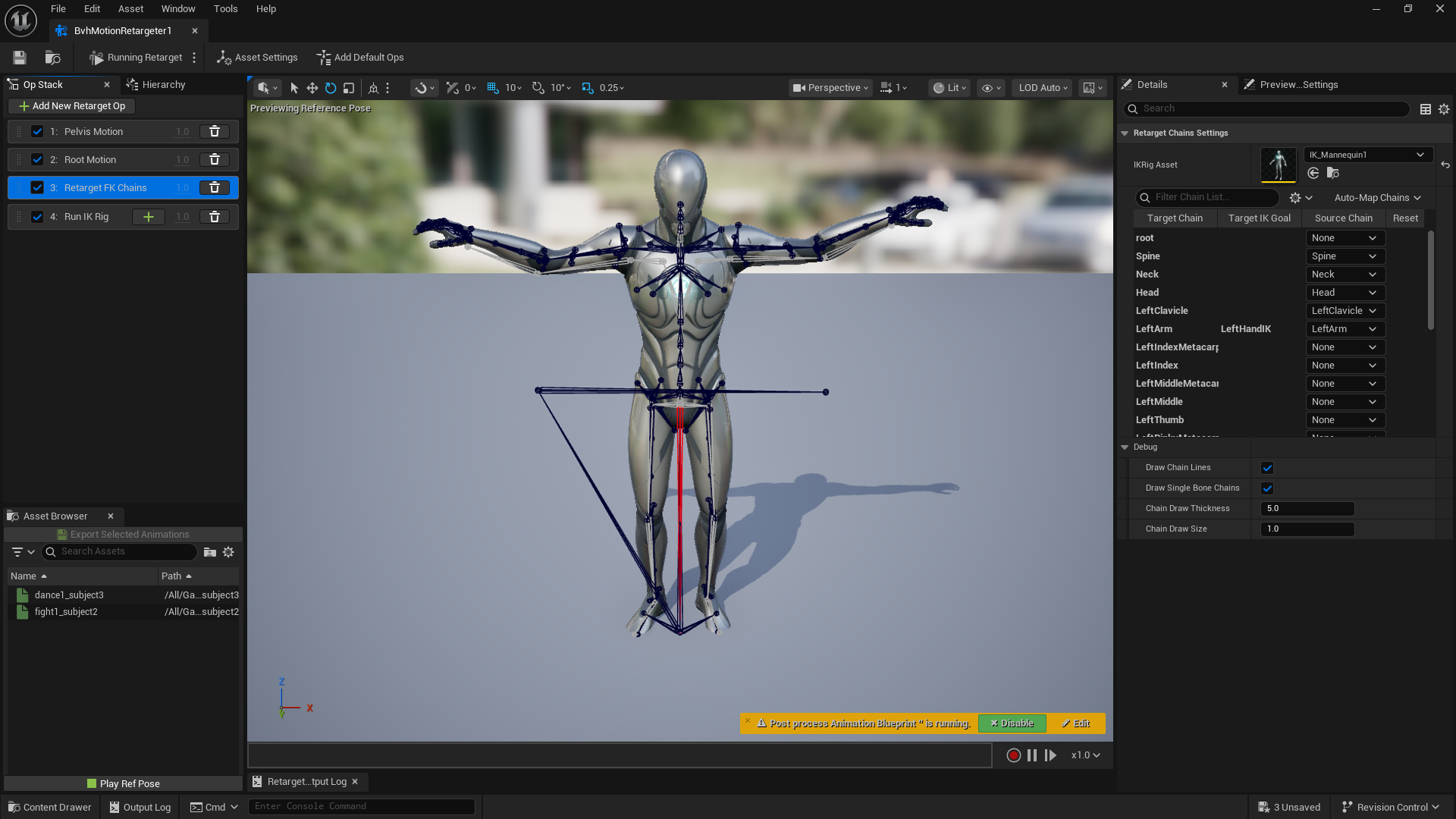Click Browse in Content Browser icon

click(x=52, y=58)
